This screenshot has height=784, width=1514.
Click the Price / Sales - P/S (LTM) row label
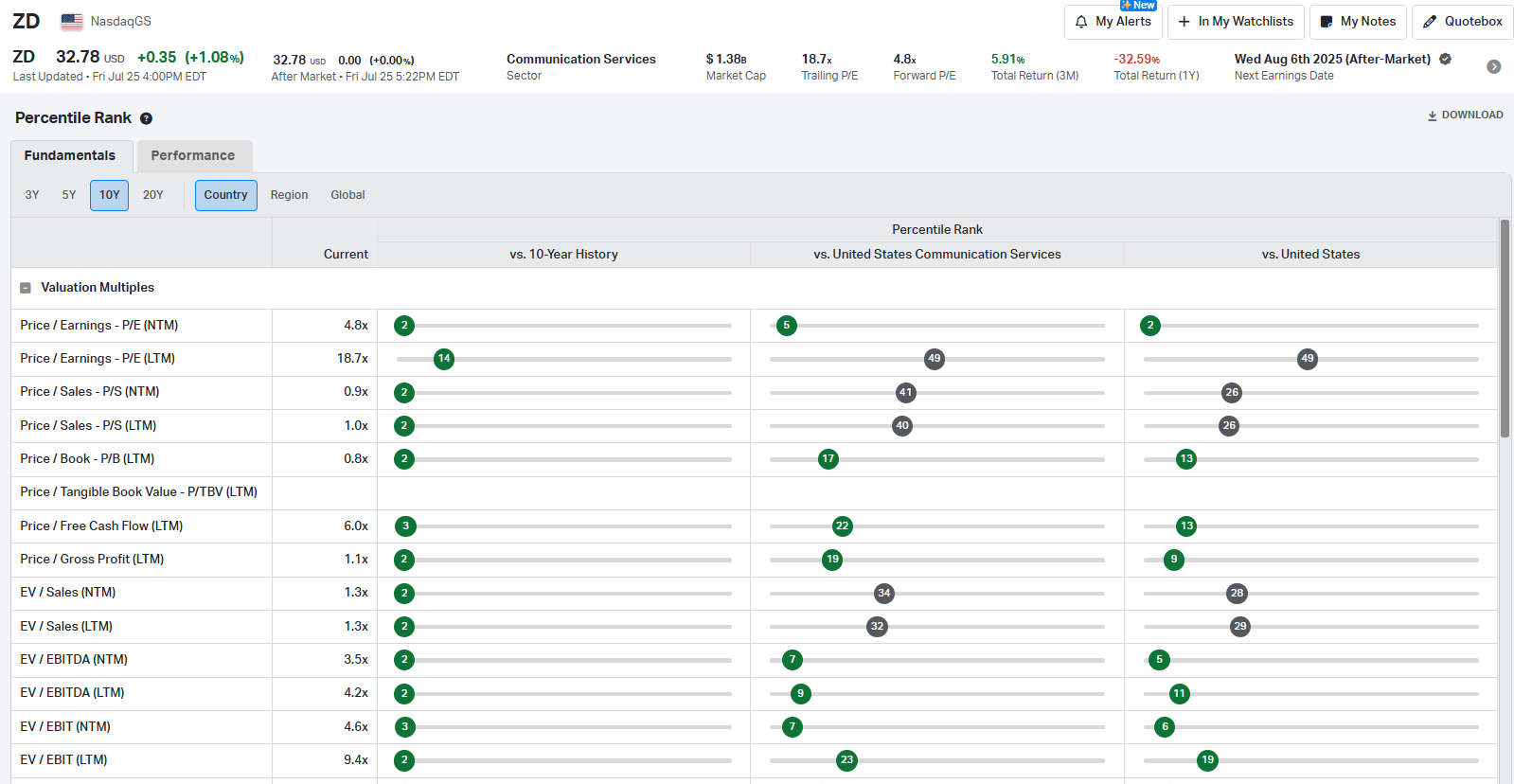click(x=88, y=426)
